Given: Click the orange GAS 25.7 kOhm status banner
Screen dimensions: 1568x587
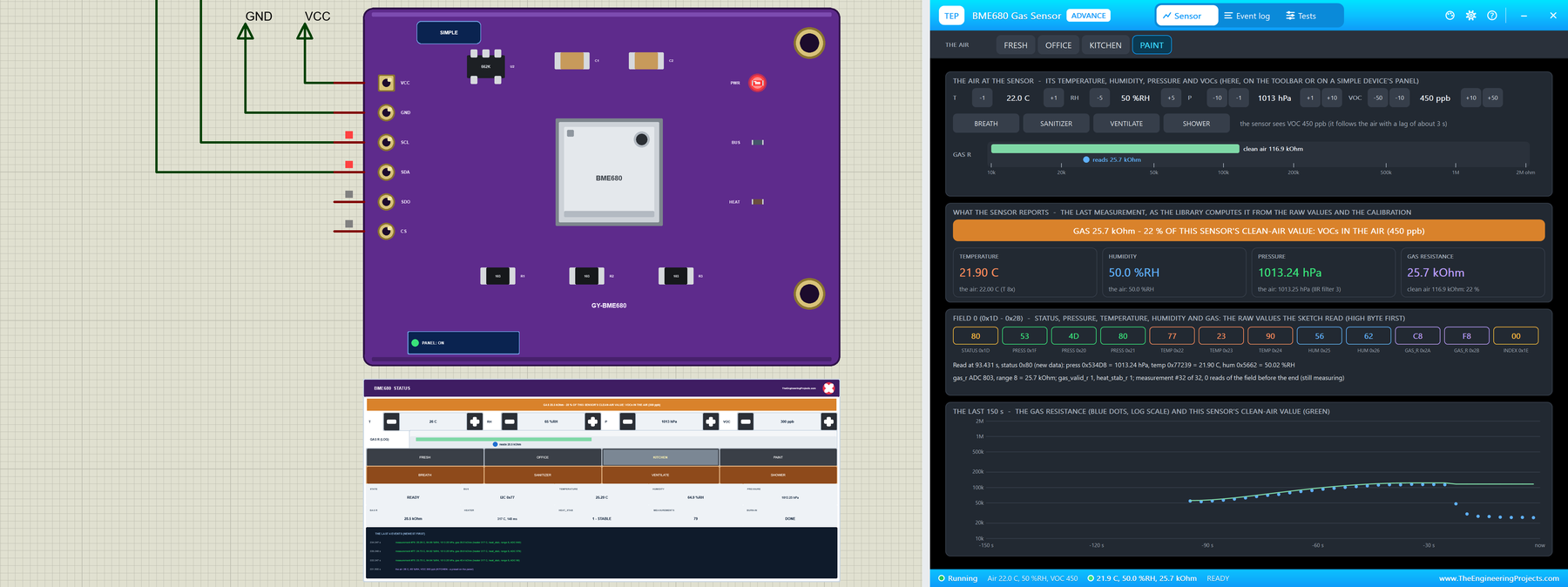Looking at the screenshot, I should [x=1248, y=231].
